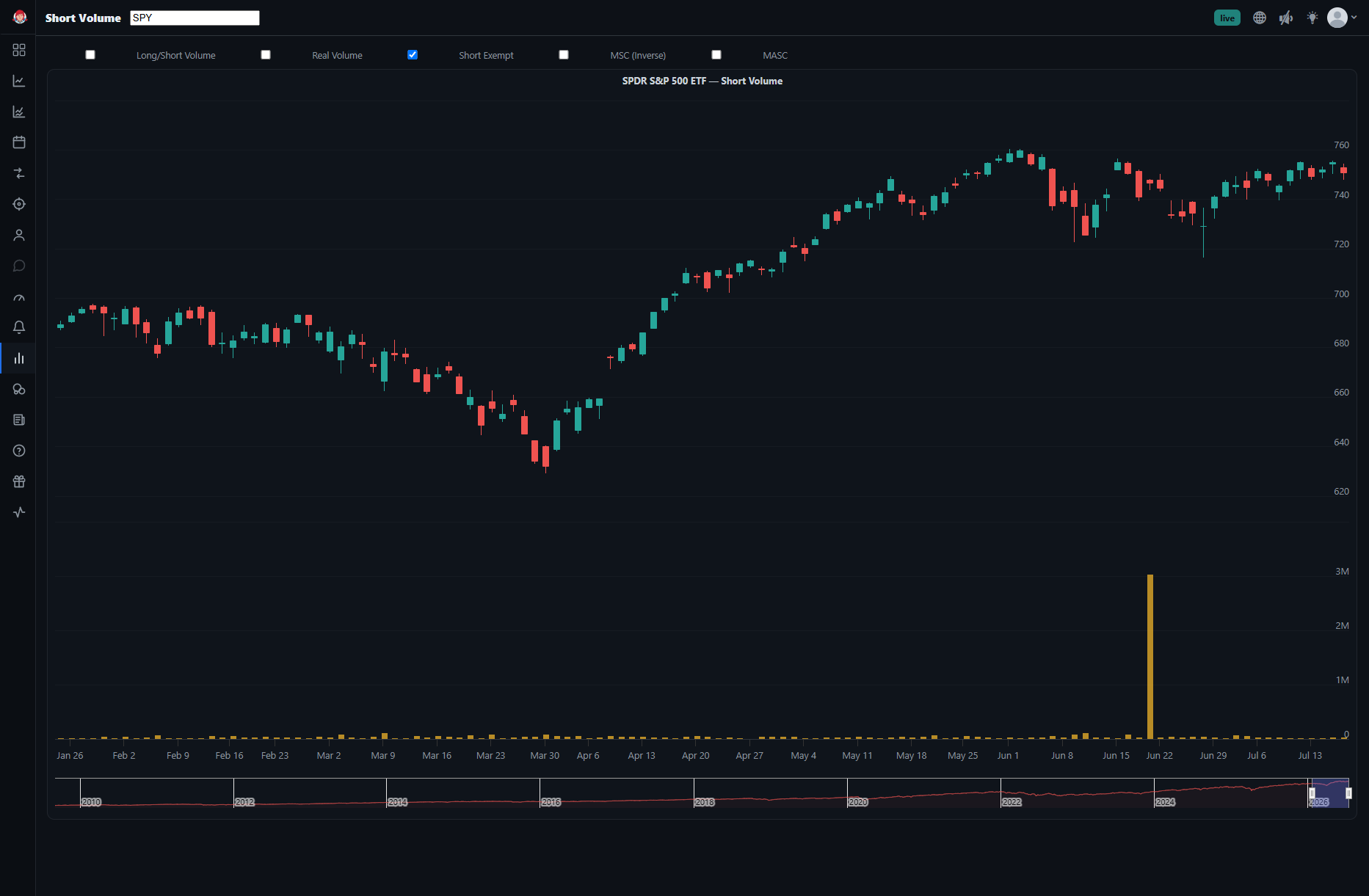The width and height of the screenshot is (1369, 896).
Task: Click the May 11 date axis label
Action: point(857,755)
